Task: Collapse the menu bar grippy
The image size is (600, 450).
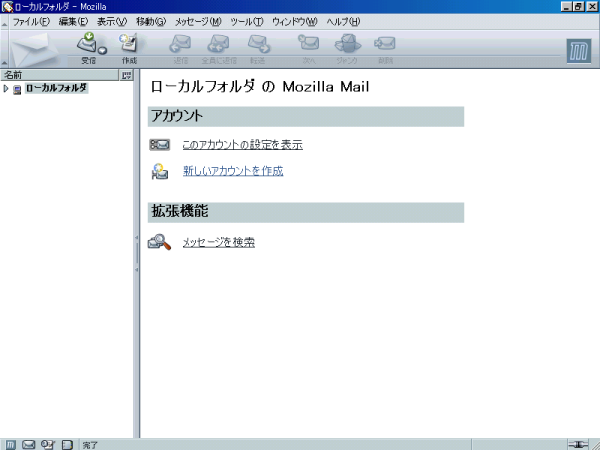Action: click(4, 22)
